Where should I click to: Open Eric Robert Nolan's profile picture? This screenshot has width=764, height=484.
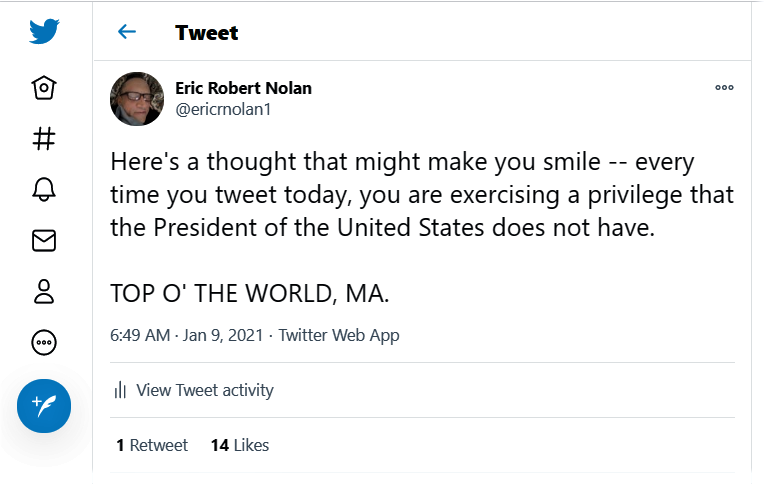[137, 98]
